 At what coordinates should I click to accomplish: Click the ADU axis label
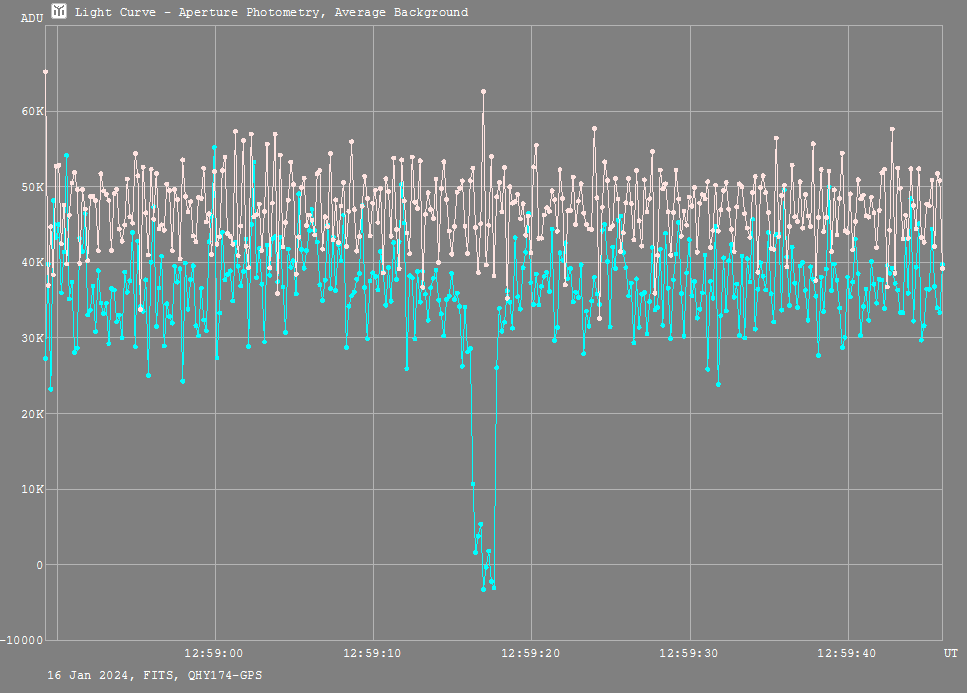32,18
